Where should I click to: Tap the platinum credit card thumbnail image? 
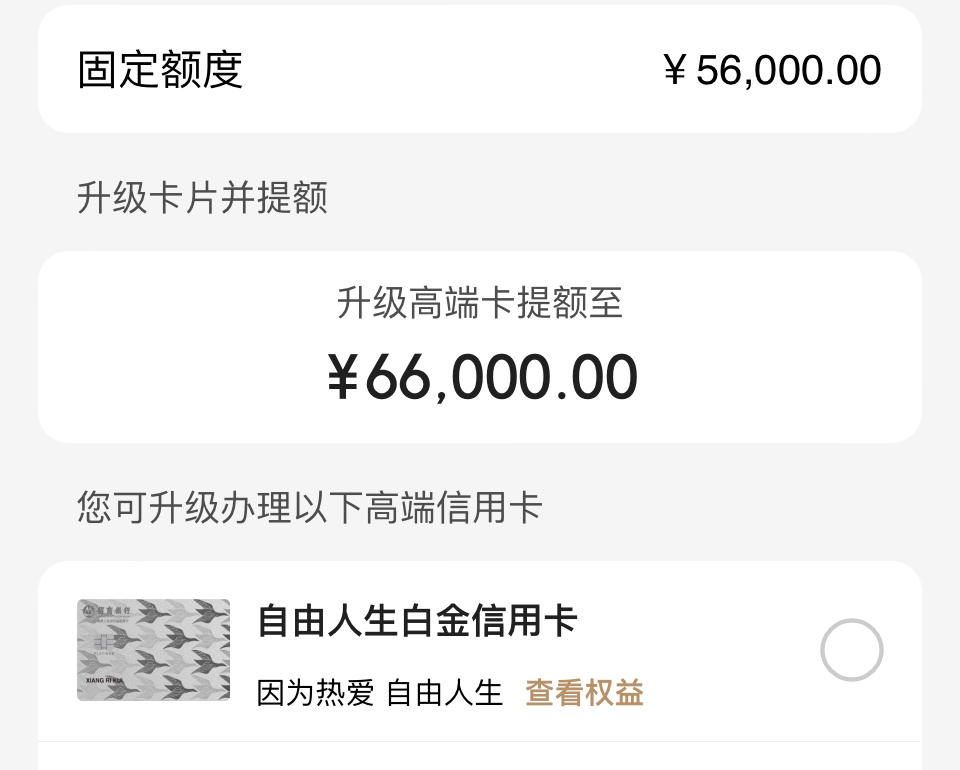pos(154,650)
